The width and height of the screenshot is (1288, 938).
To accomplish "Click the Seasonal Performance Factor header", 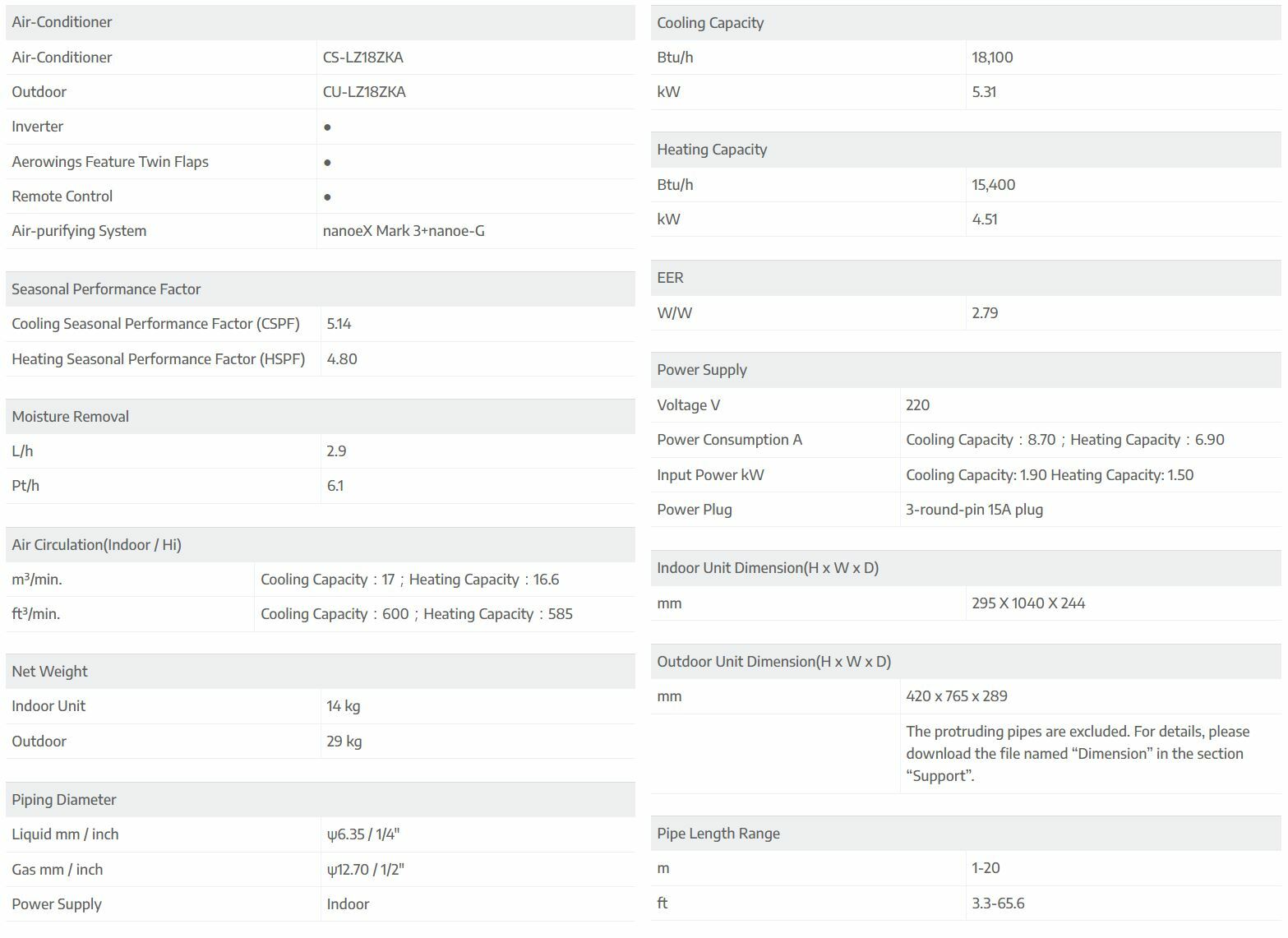I will pos(106,289).
